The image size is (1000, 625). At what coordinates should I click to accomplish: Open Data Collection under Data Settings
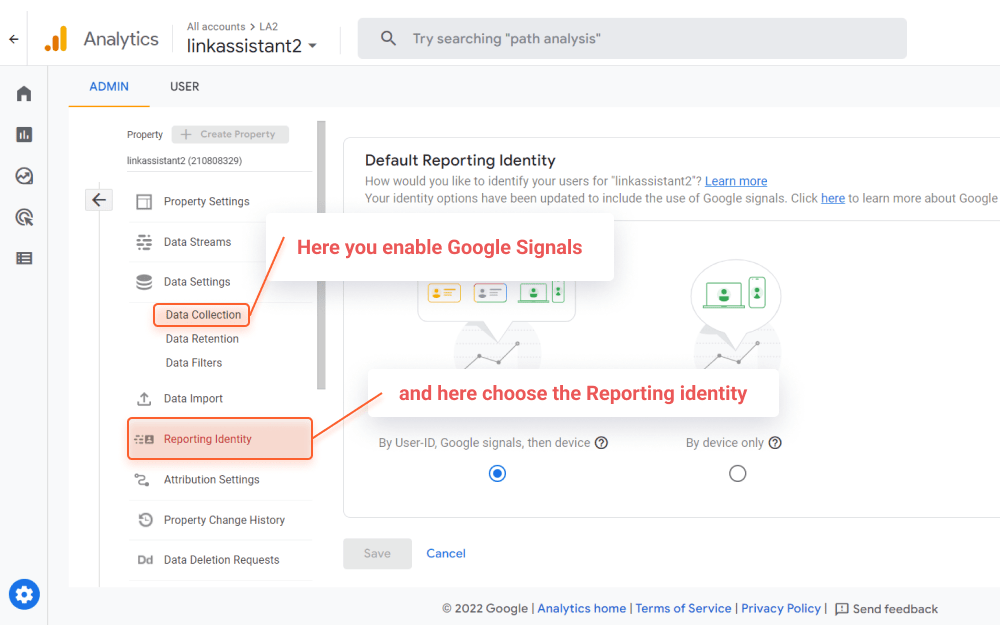203,315
